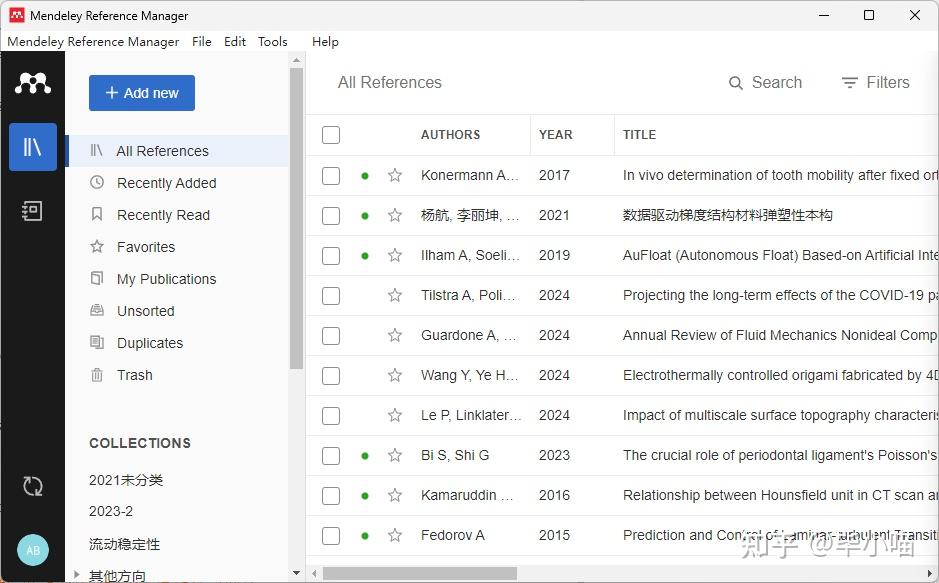Check the Le P 2024 row checkbox

coord(331,416)
